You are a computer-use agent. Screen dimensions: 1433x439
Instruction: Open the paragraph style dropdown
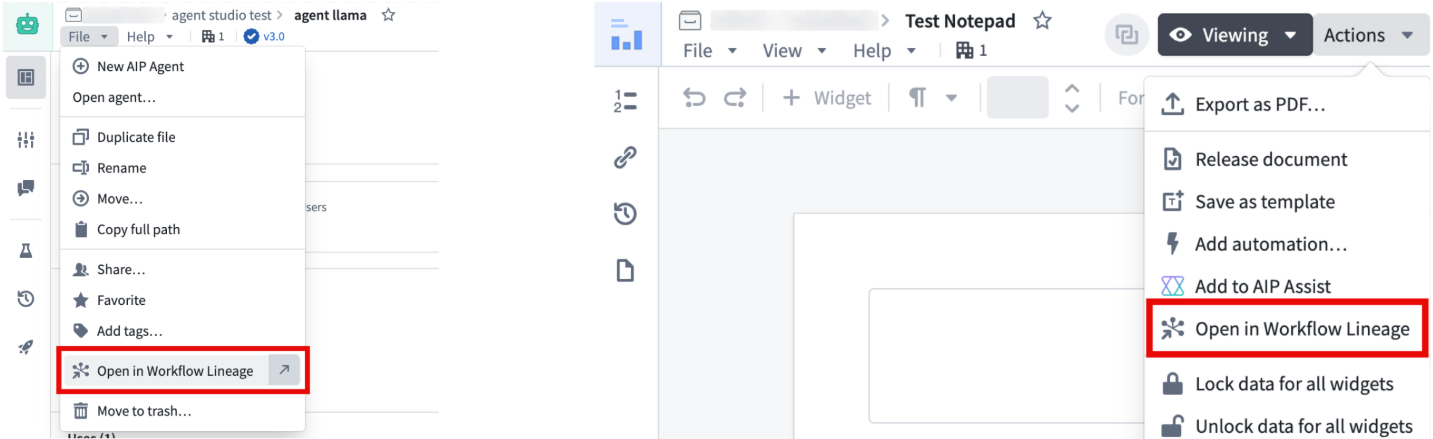click(x=932, y=97)
